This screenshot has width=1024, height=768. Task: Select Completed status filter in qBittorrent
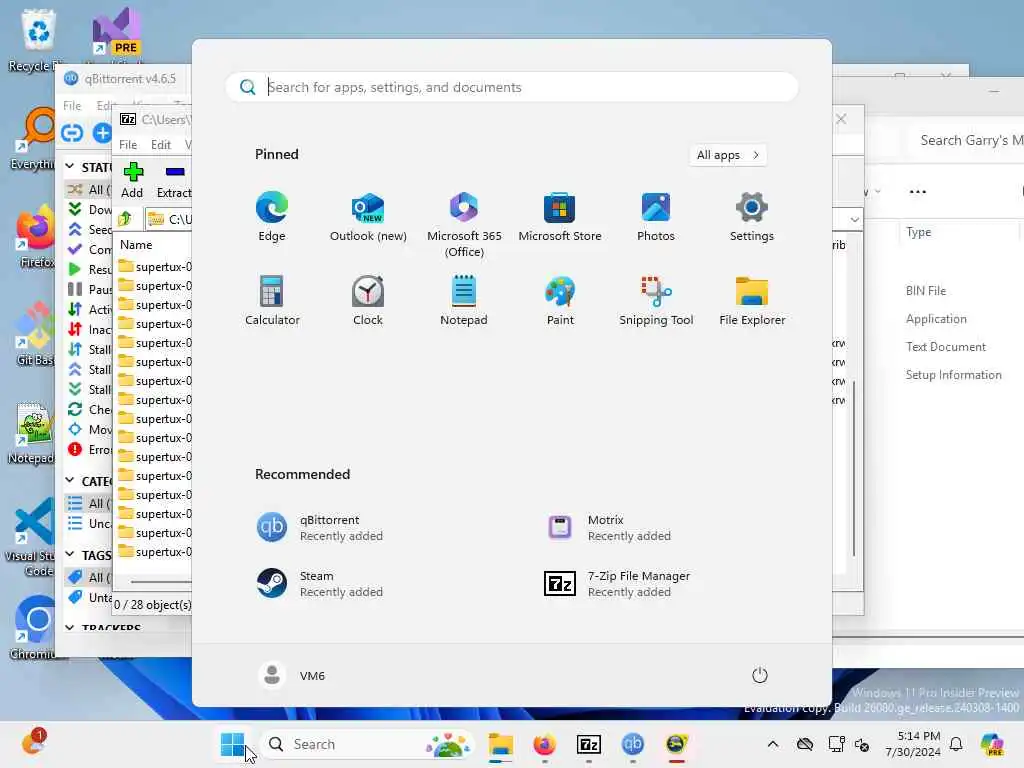point(89,249)
